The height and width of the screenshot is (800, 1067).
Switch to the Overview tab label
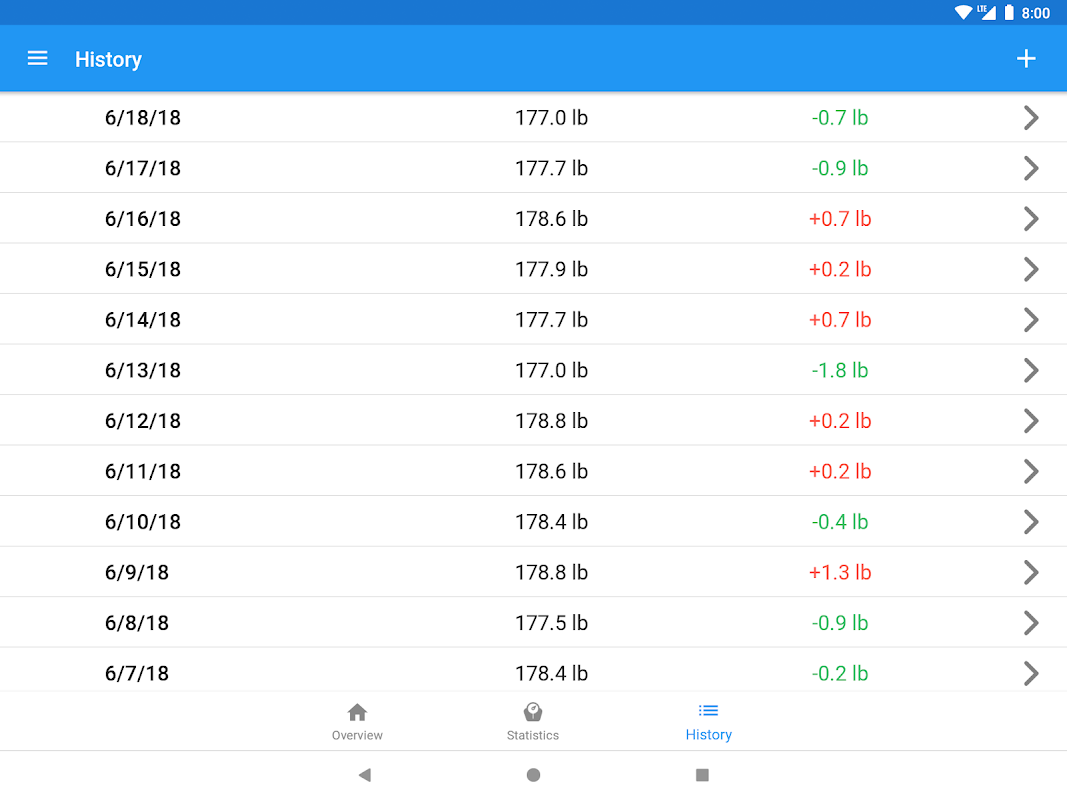[x=357, y=735]
